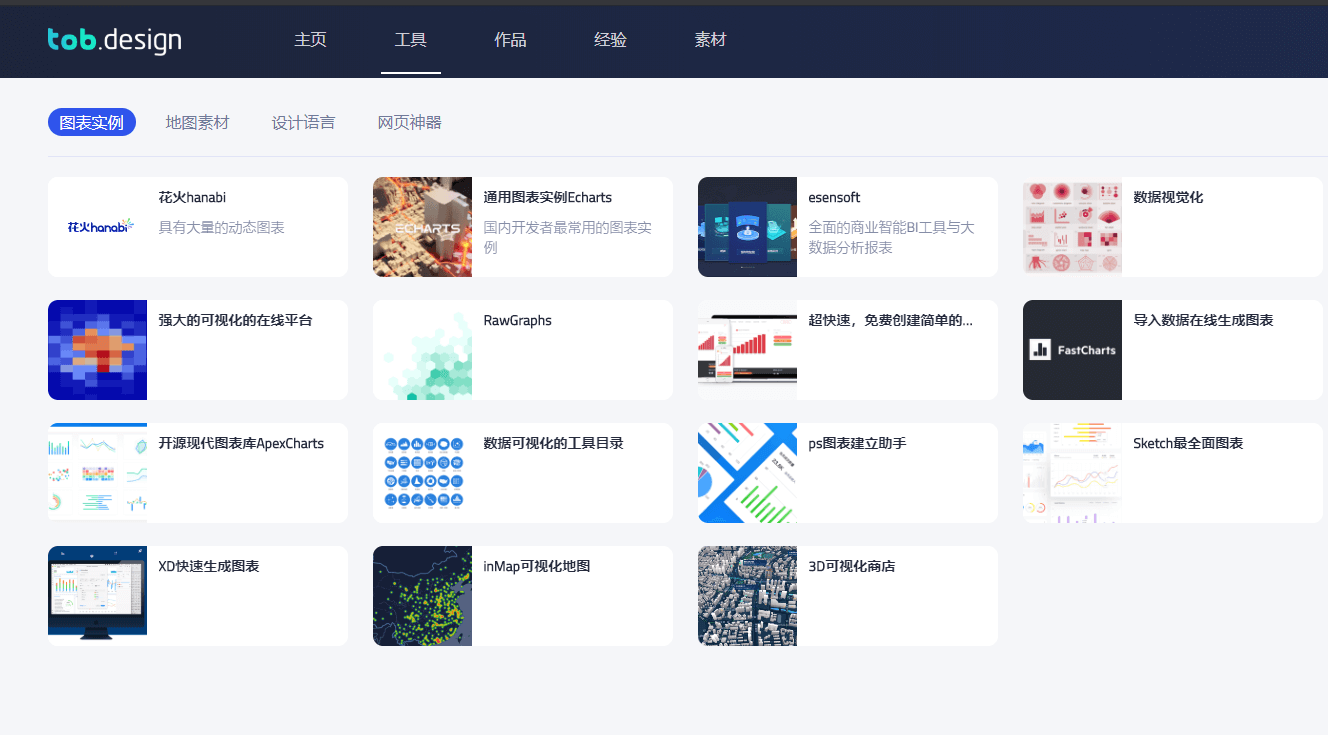Open the RawGraphs title link
This screenshot has height=735, width=1328.
tap(517, 320)
